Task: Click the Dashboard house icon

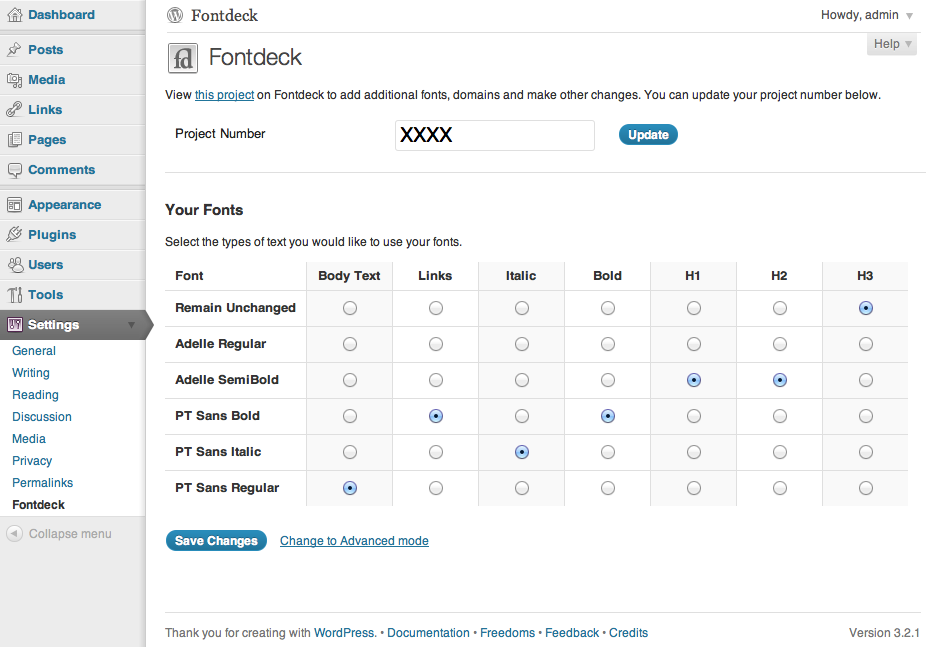Action: pyautogui.click(x=14, y=15)
